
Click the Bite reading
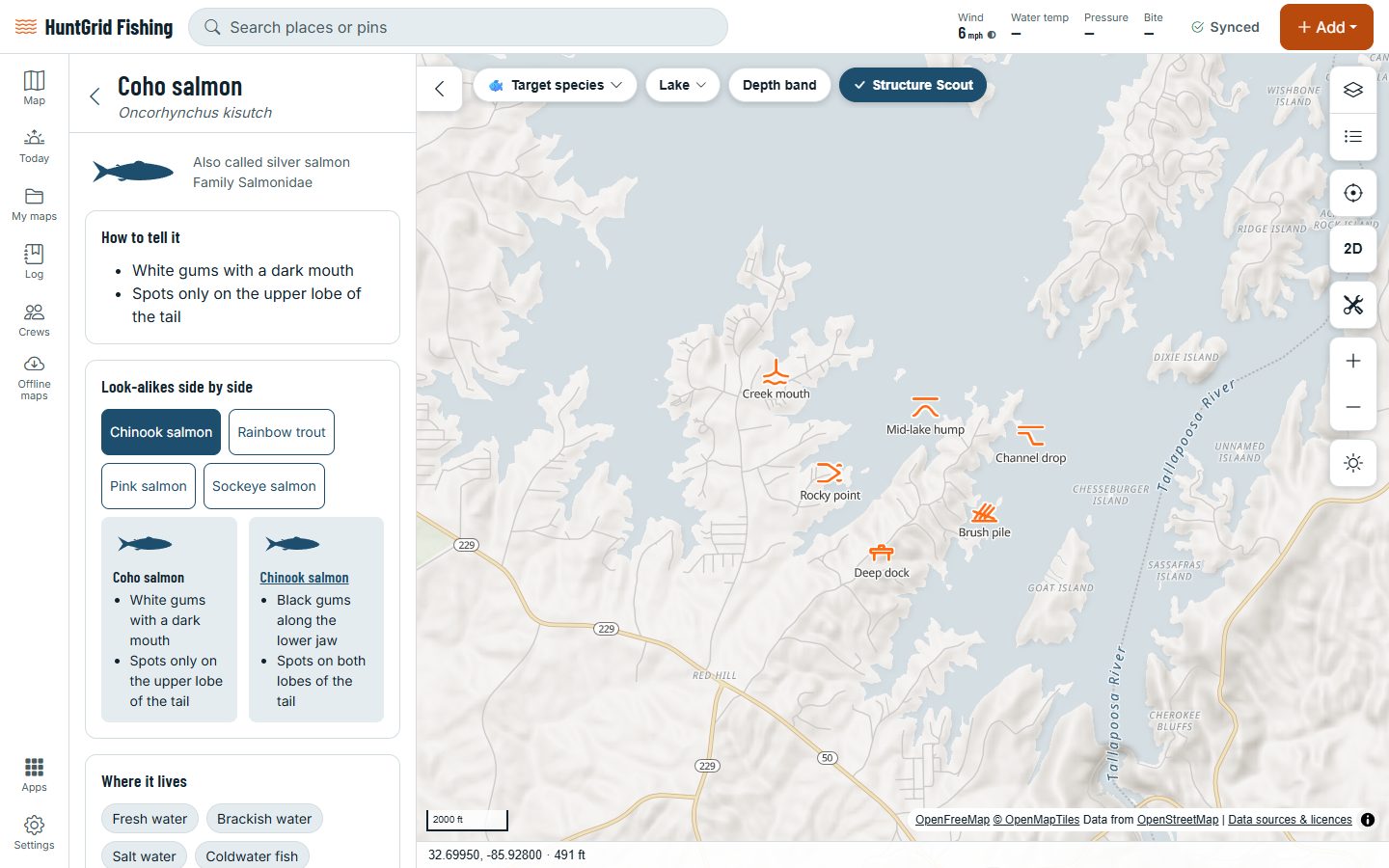[x=1153, y=26]
